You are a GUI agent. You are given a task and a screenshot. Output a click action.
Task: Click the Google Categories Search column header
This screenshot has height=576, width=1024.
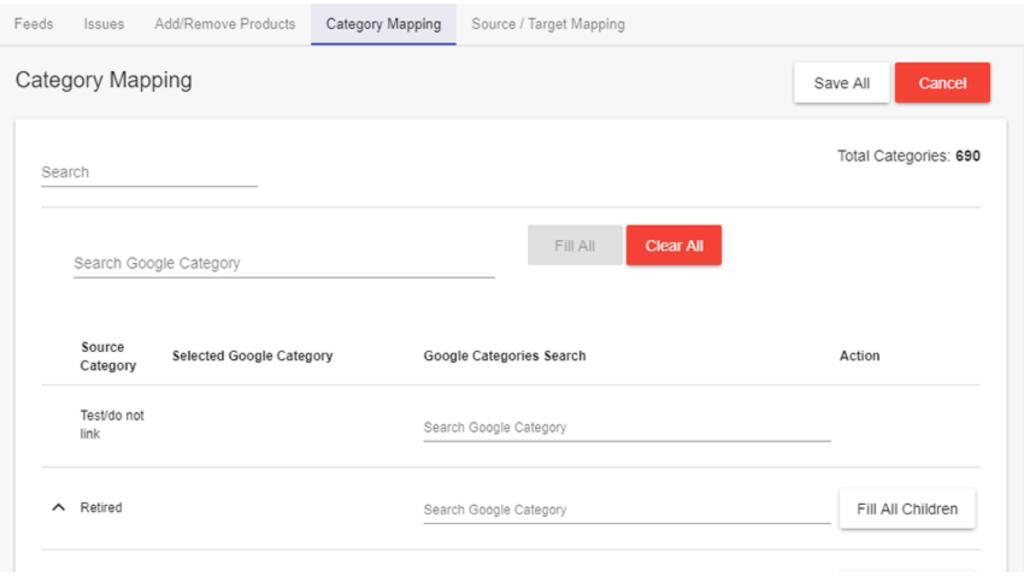[504, 355]
